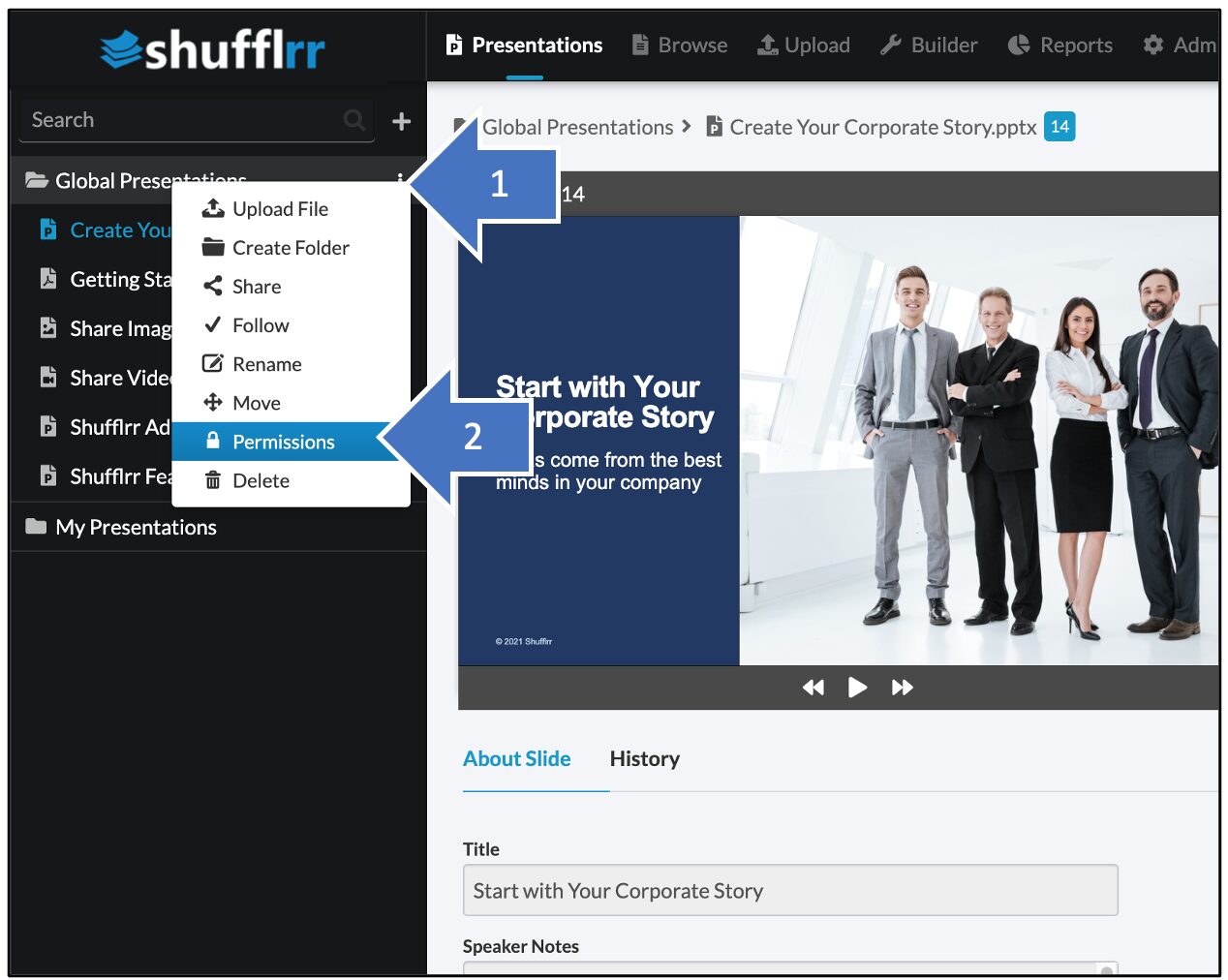Click the Shufflrr logo
The width and height of the screenshot is (1228, 980).
(x=212, y=49)
